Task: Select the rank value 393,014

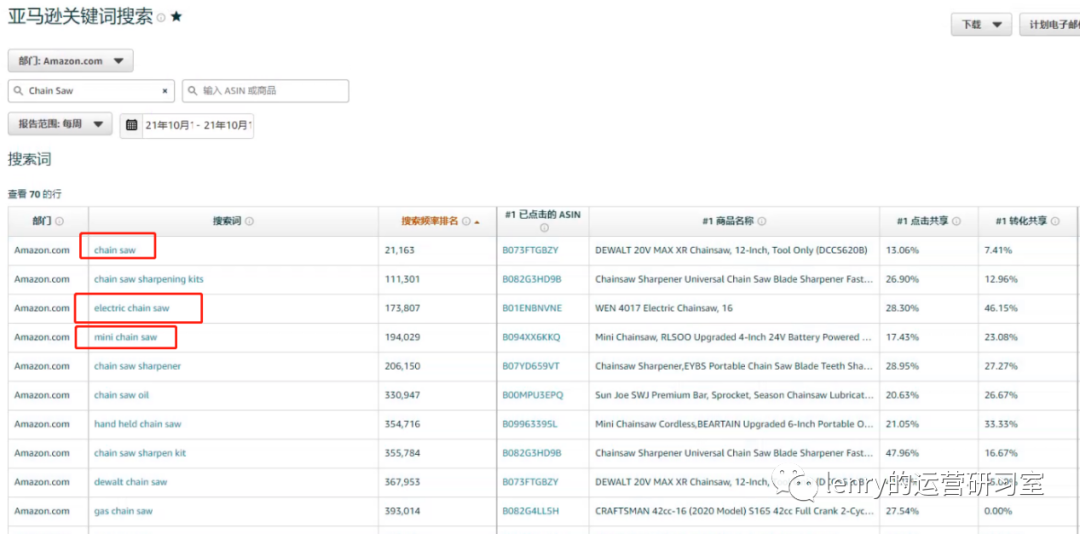Action: click(x=402, y=511)
